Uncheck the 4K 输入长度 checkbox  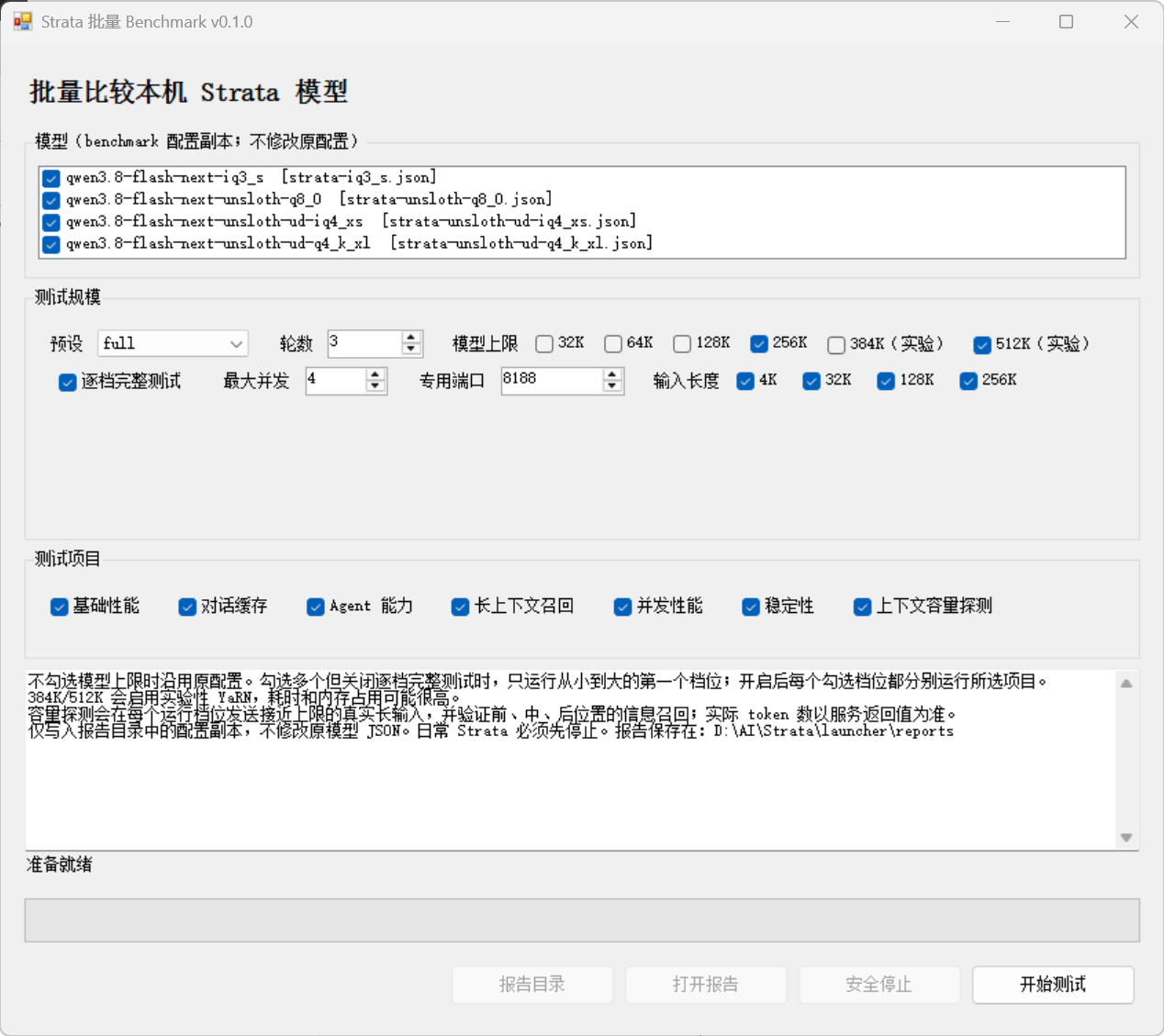[745, 382]
